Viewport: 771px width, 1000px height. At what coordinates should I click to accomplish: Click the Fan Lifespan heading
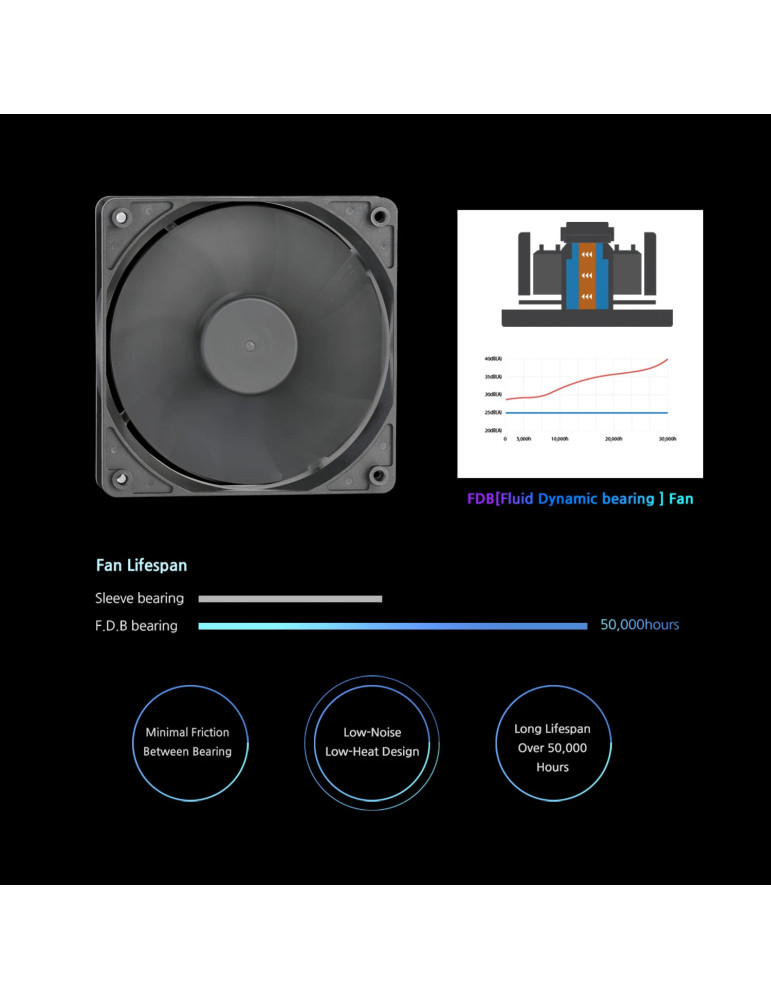coord(141,565)
